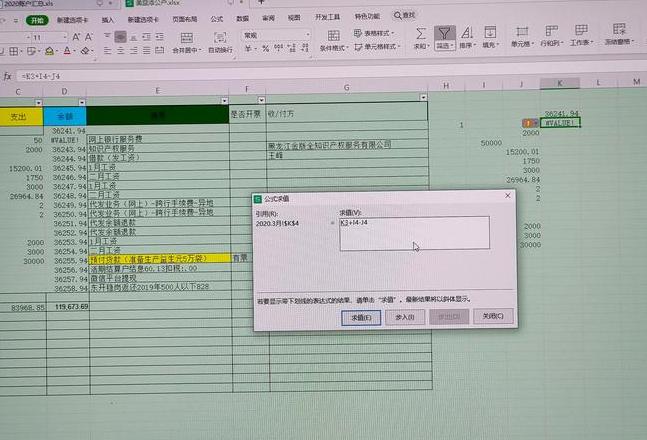Screen dimensions: 647x440
Task: Open filter arrow for 是否开票 column
Action: [x=261, y=100]
